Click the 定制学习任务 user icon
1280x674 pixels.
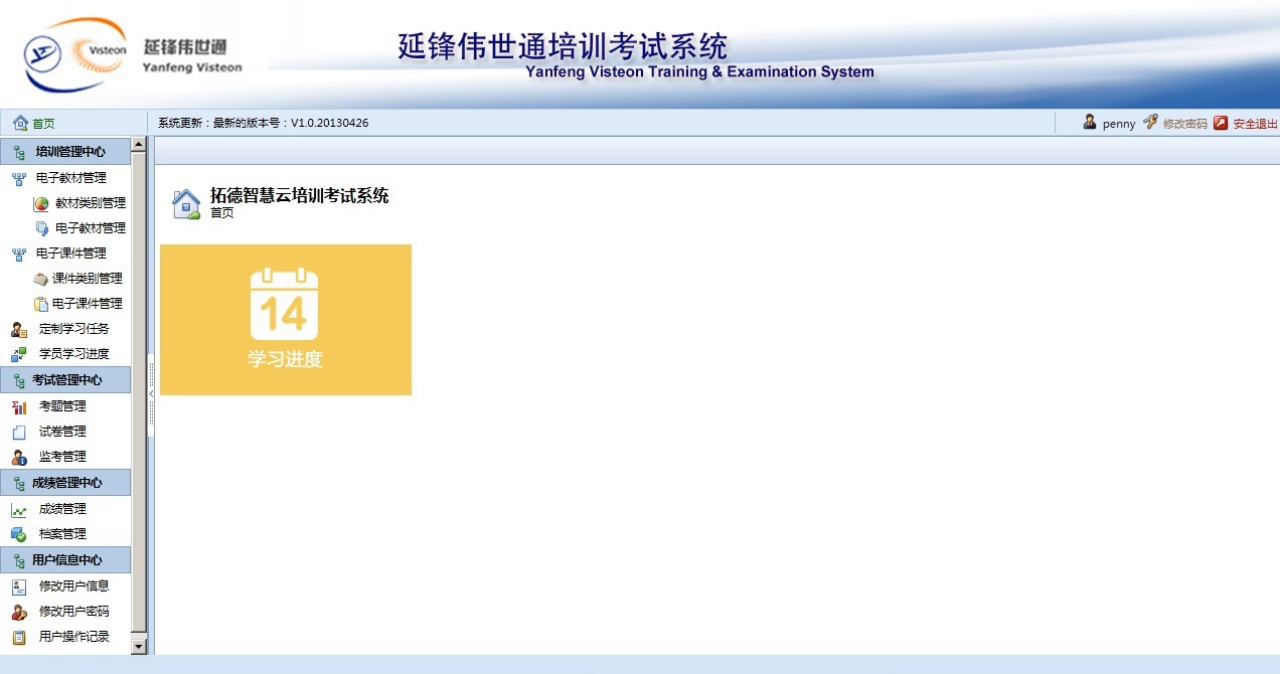pyautogui.click(x=19, y=329)
